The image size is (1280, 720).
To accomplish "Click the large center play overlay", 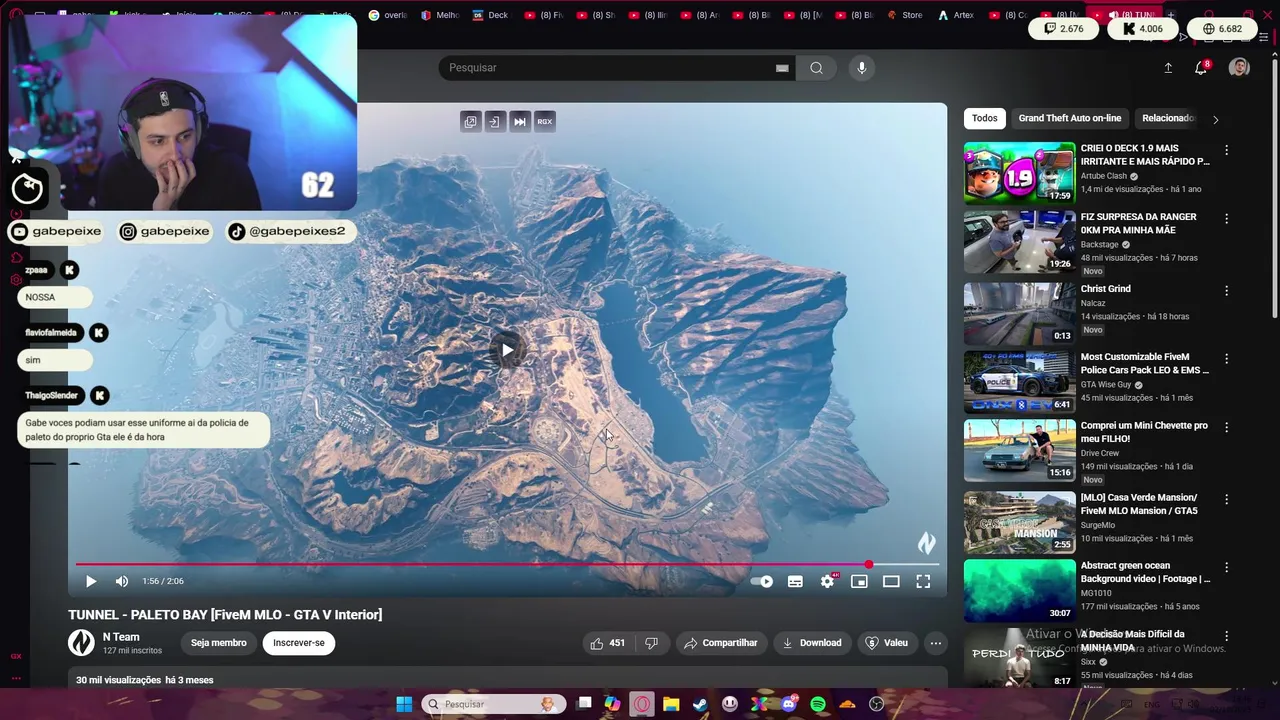I will (x=508, y=350).
